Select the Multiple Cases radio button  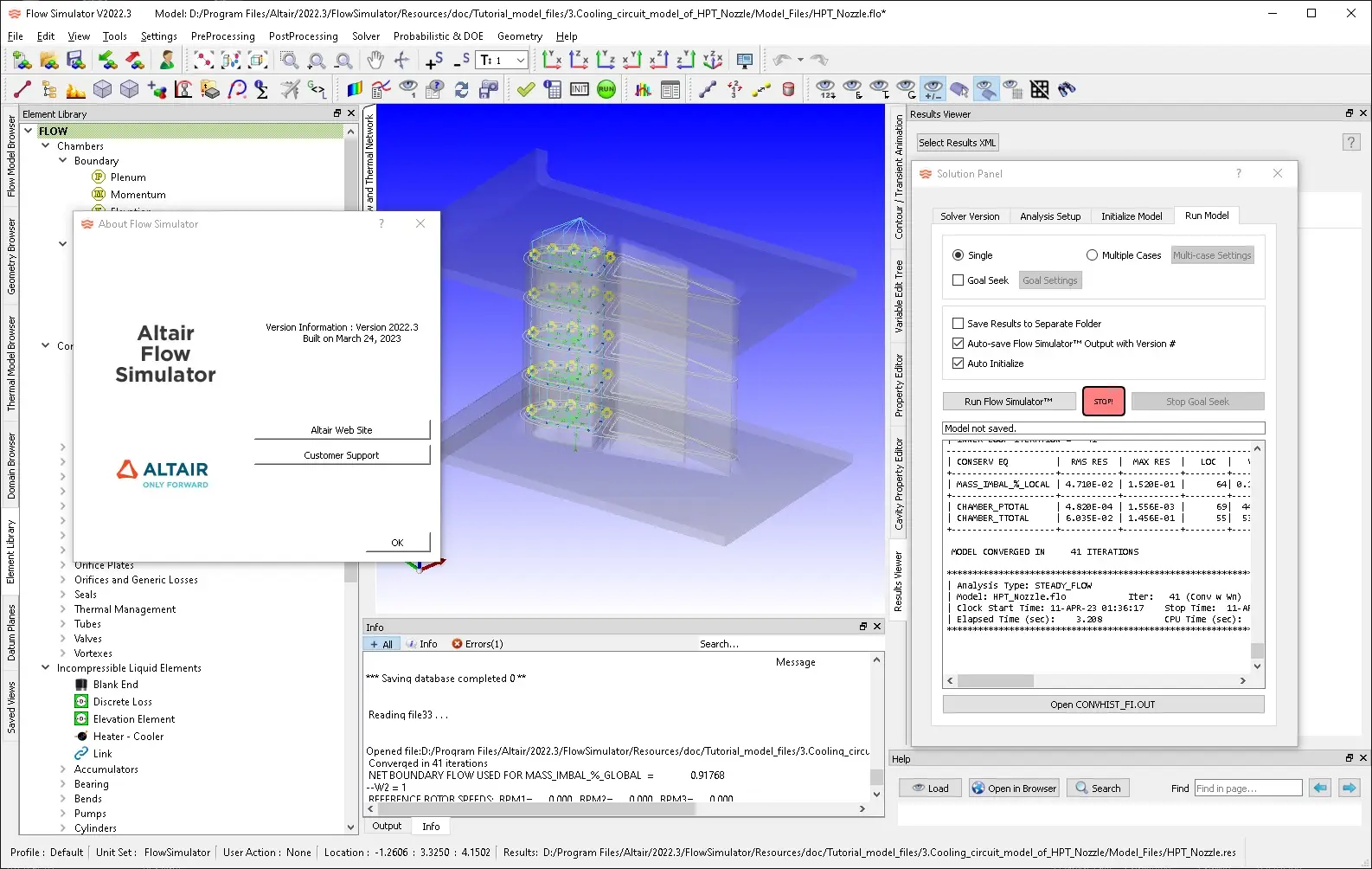pos(1092,255)
